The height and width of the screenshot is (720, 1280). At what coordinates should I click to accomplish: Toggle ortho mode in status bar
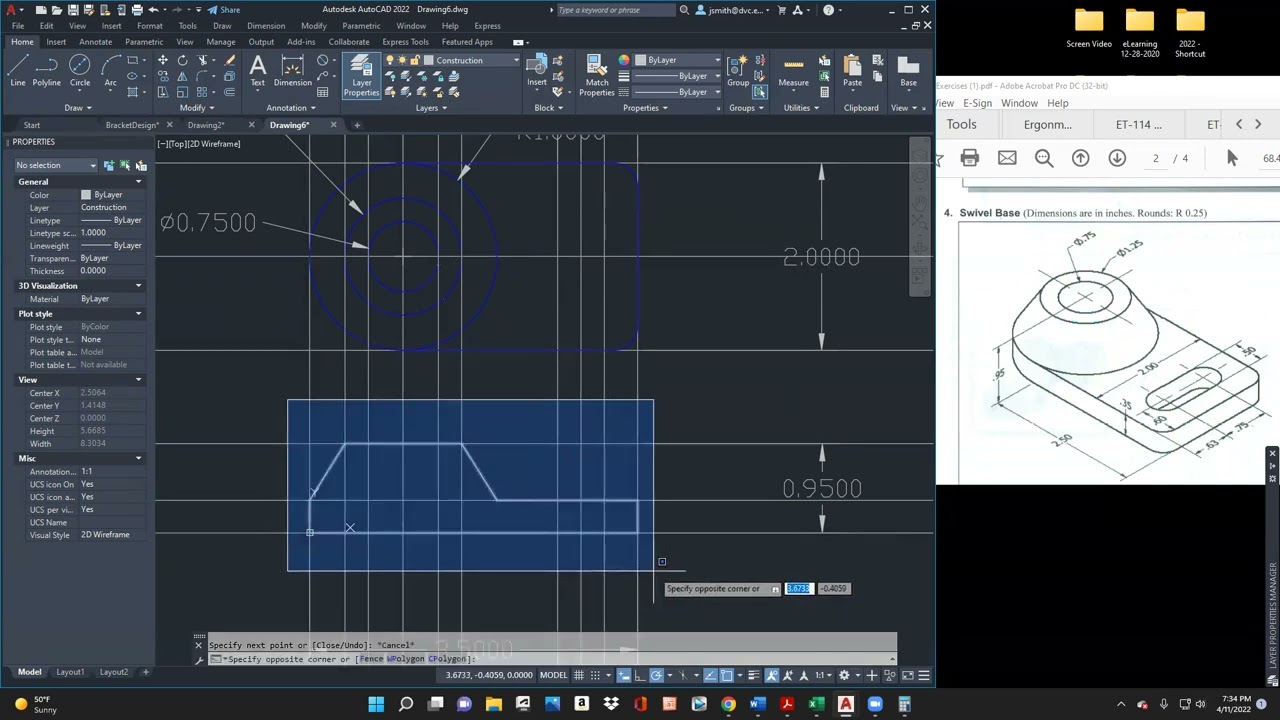(x=640, y=675)
